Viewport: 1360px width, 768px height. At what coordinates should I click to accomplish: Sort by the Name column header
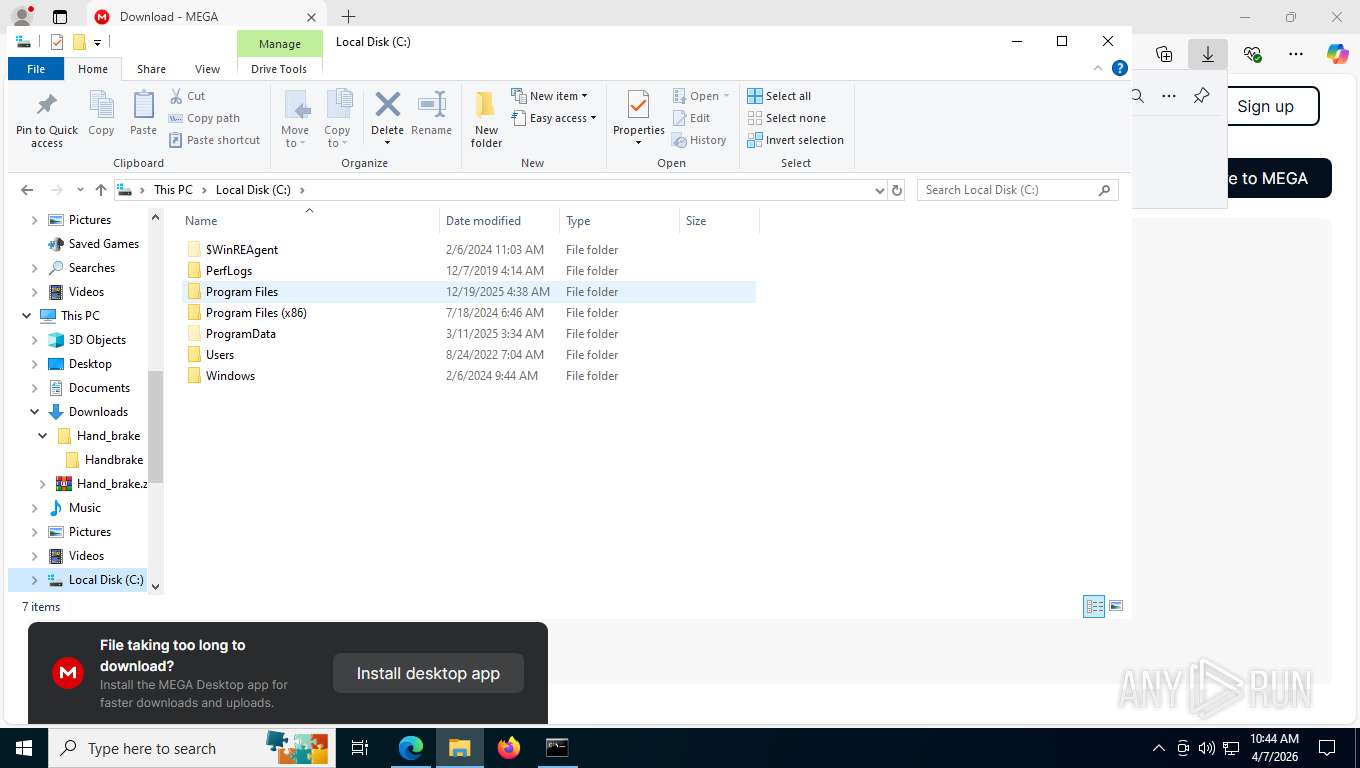(310, 221)
